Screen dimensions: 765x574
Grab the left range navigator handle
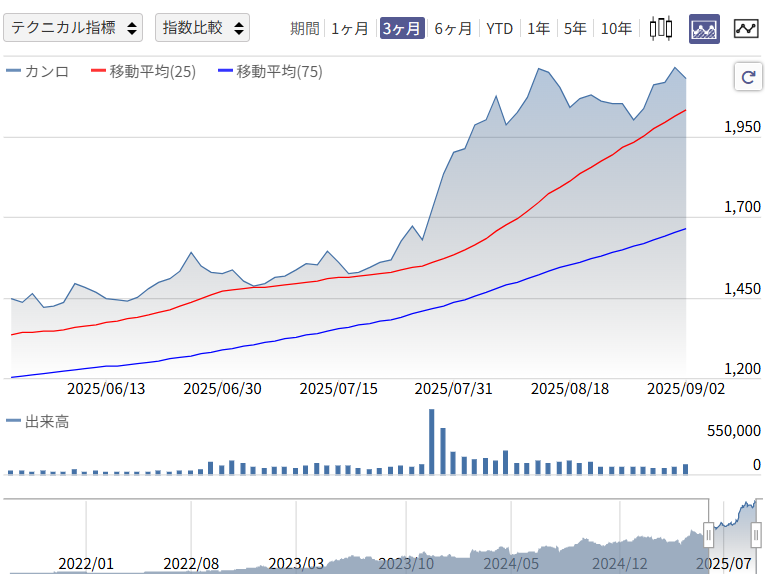708,535
